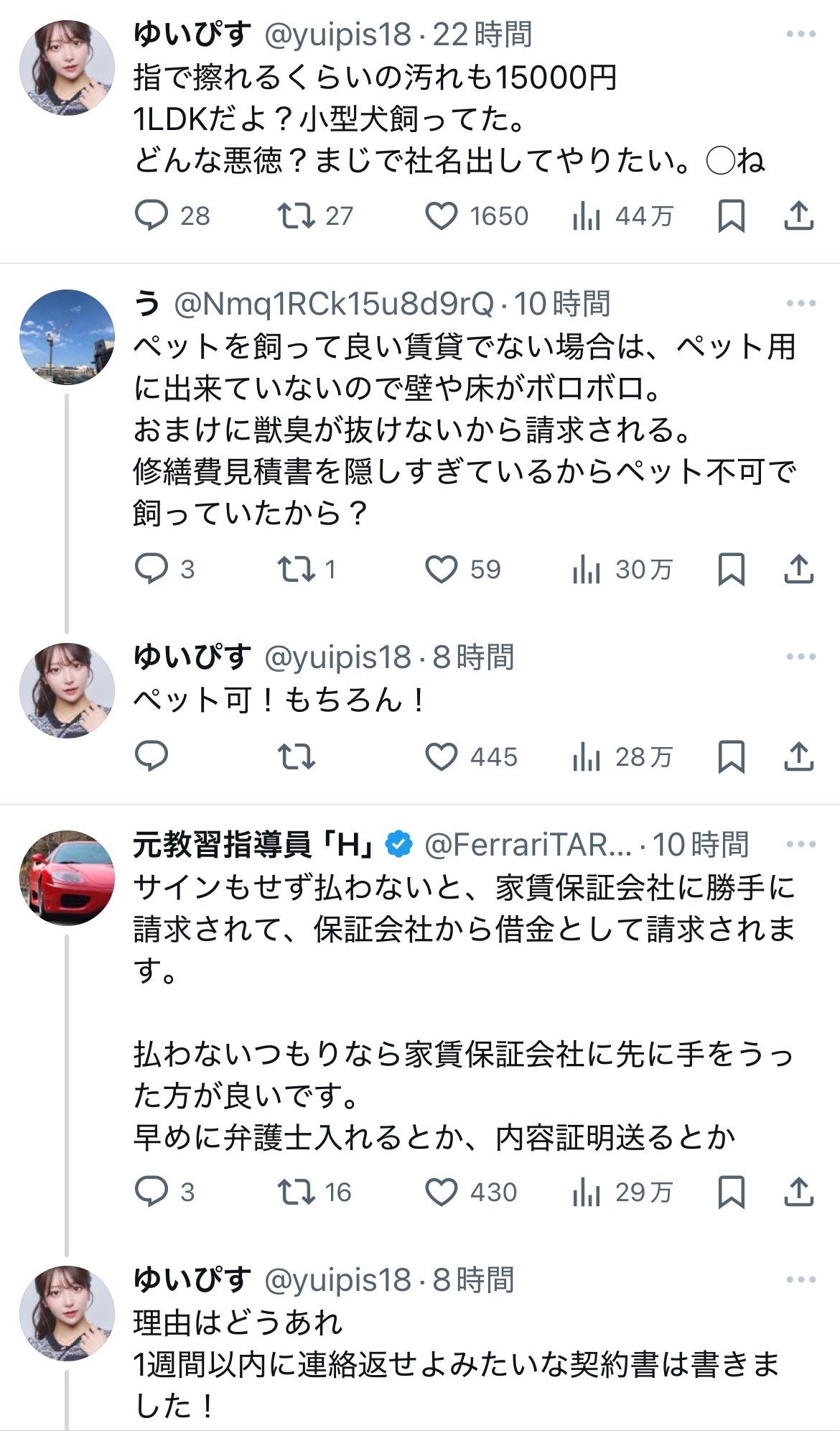The height and width of the screenshot is (1431, 840).
Task: Bookmark the 元教習指導員「H」 post
Action: 731,1192
